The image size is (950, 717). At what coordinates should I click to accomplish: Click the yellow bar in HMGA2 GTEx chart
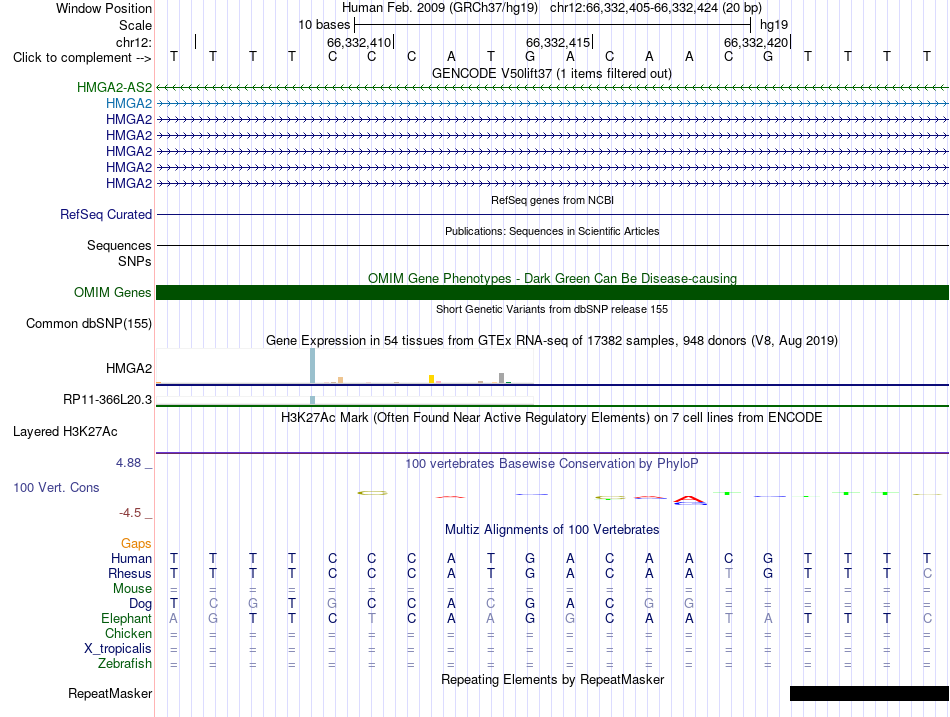click(x=431, y=379)
